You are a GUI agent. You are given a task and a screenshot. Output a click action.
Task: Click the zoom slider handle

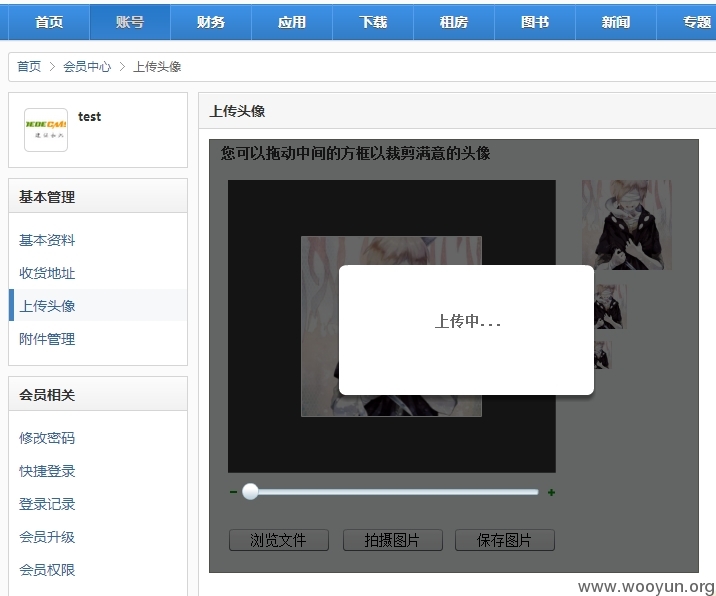click(x=250, y=492)
